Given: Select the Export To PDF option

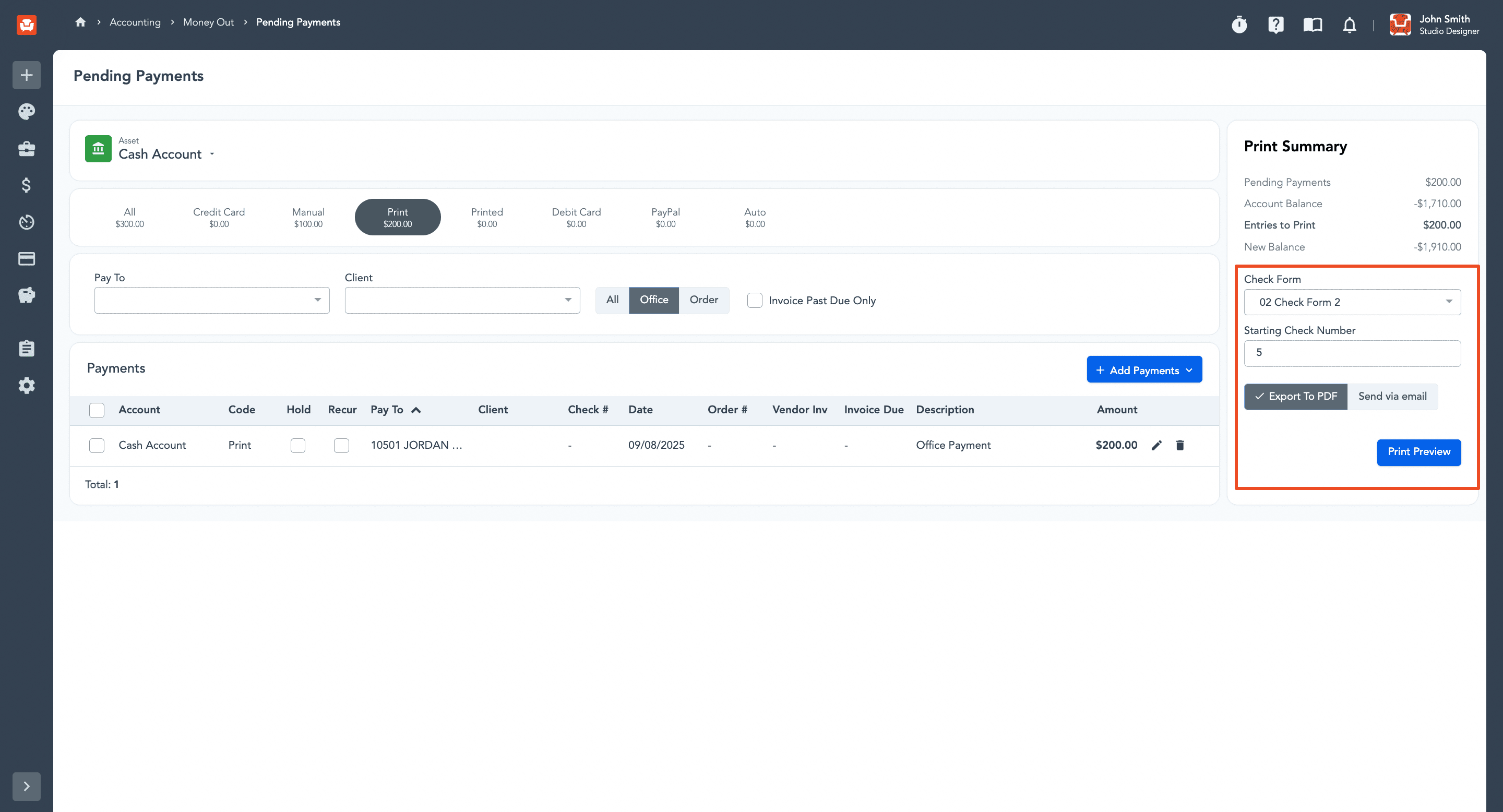Looking at the screenshot, I should pos(1295,396).
